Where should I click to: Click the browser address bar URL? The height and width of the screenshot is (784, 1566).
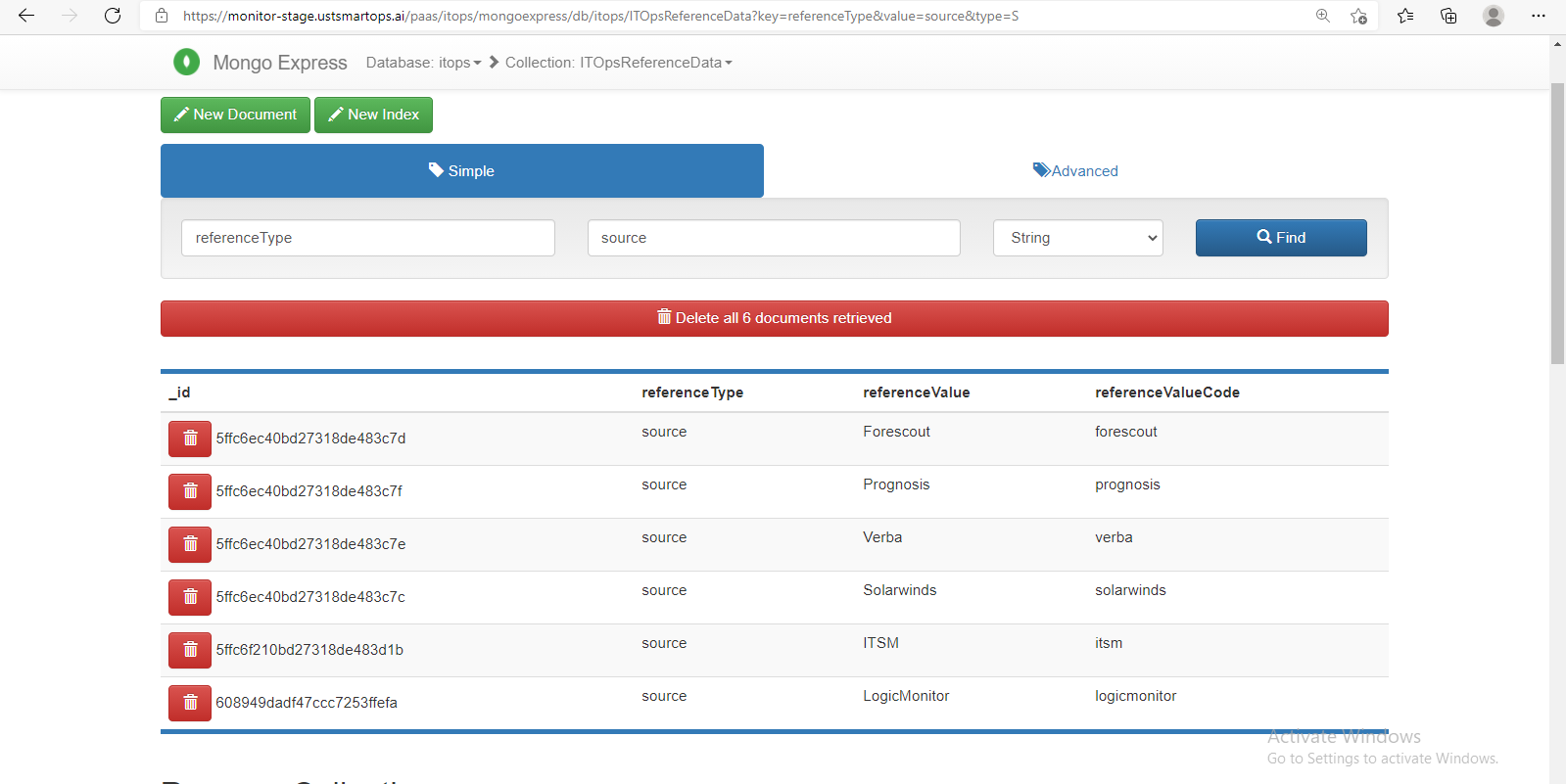coord(600,16)
